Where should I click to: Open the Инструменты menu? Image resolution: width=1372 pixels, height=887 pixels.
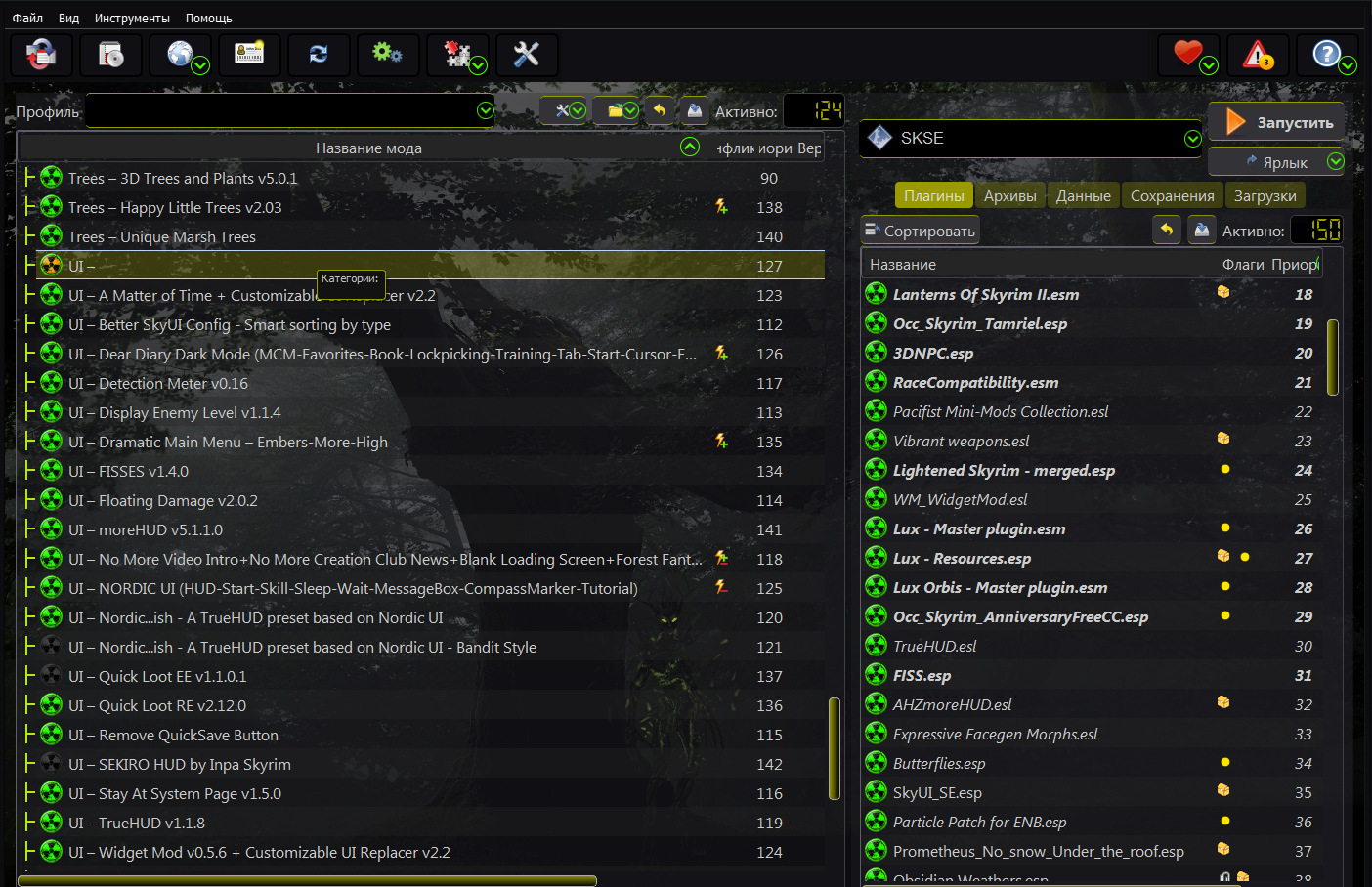(x=132, y=18)
